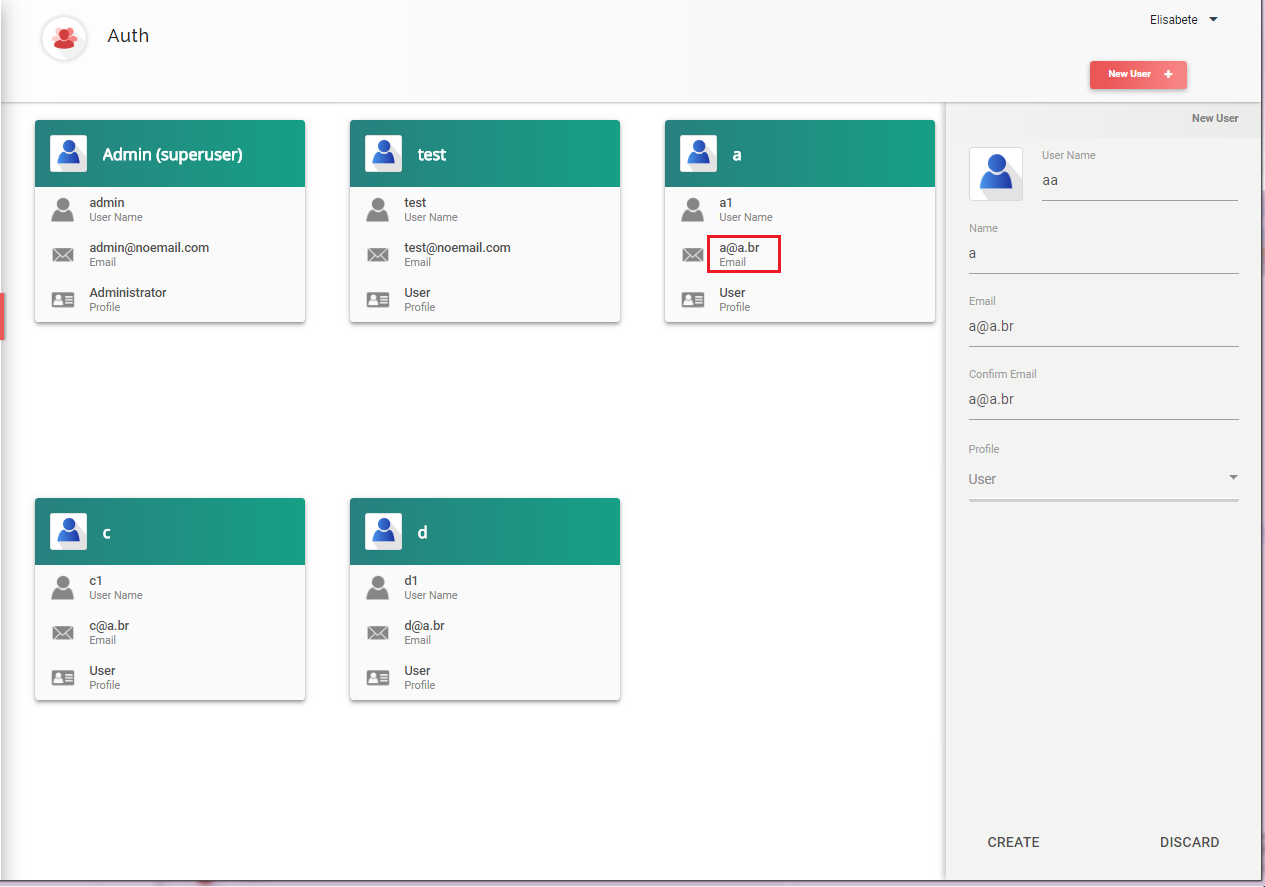Click the CREATE button

pos(1014,842)
